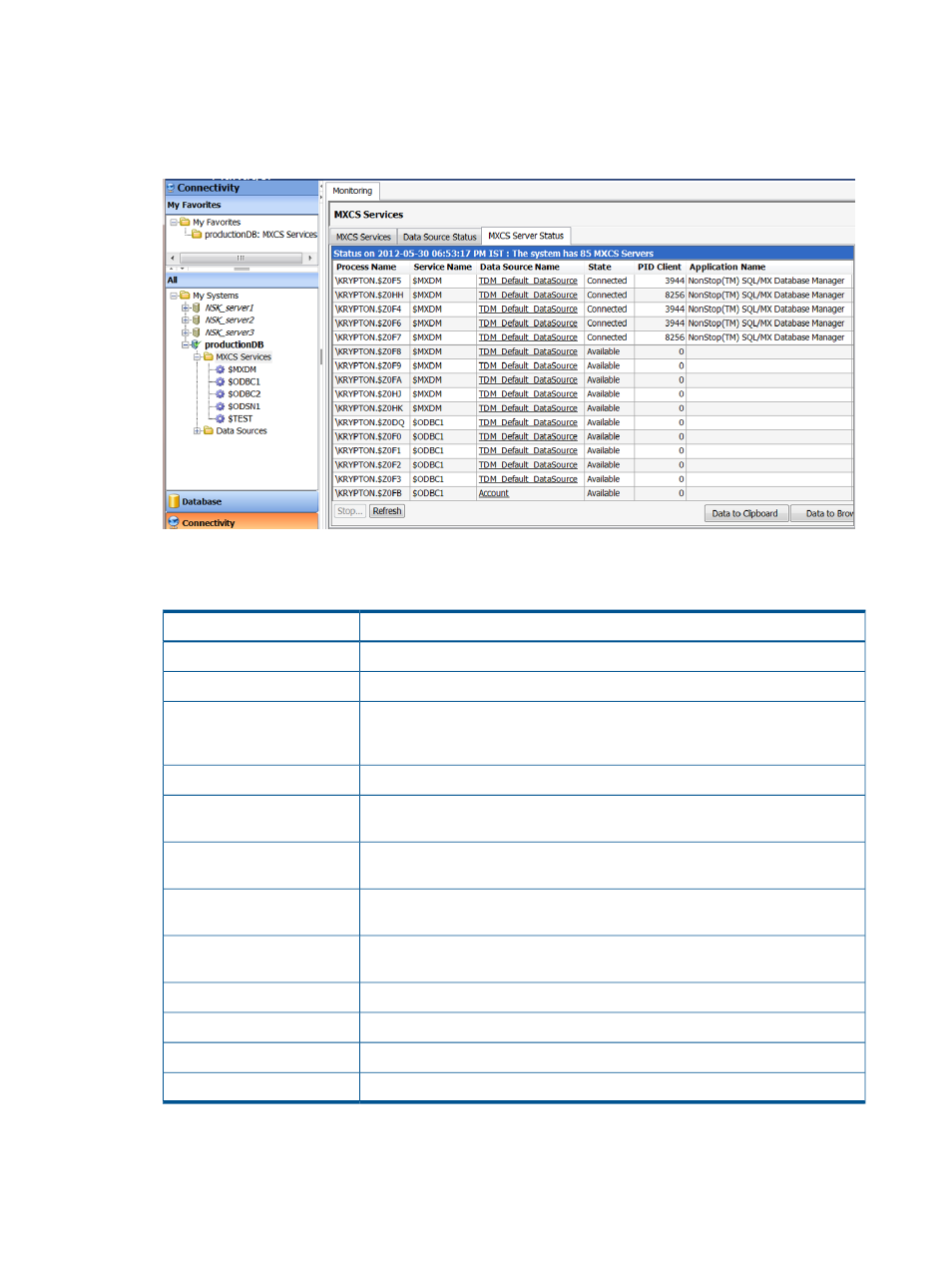
Task: Sort by PID Client column header
Action: point(660,267)
